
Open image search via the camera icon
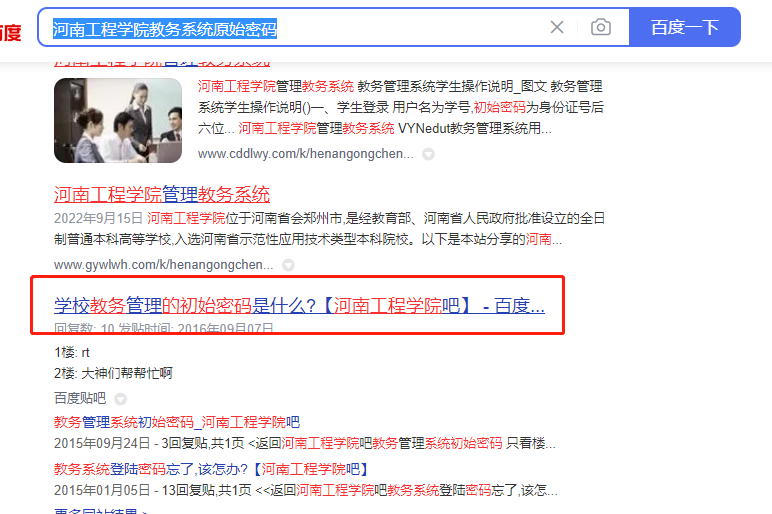pos(601,27)
